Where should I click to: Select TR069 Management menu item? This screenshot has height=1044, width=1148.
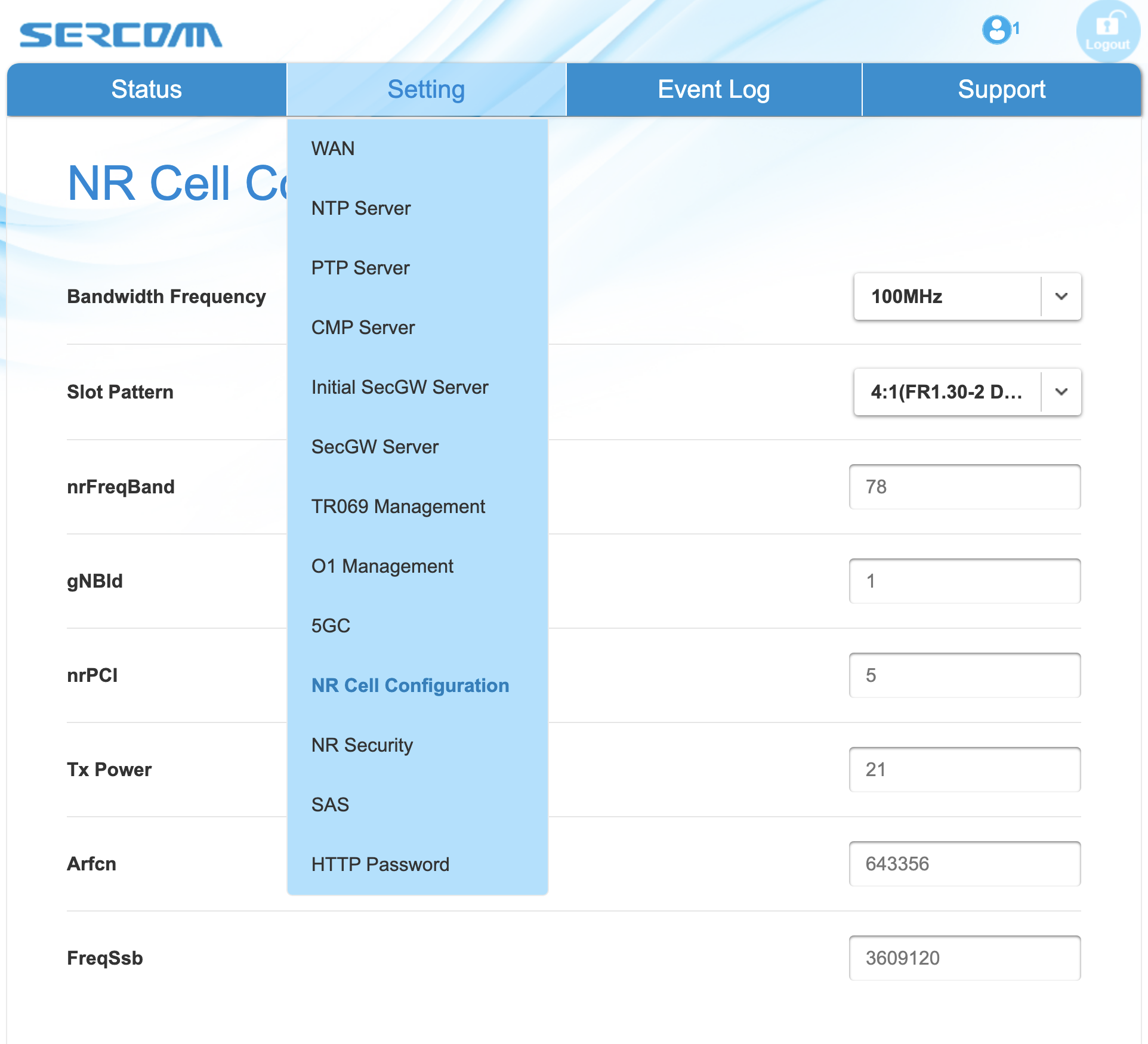[398, 506]
